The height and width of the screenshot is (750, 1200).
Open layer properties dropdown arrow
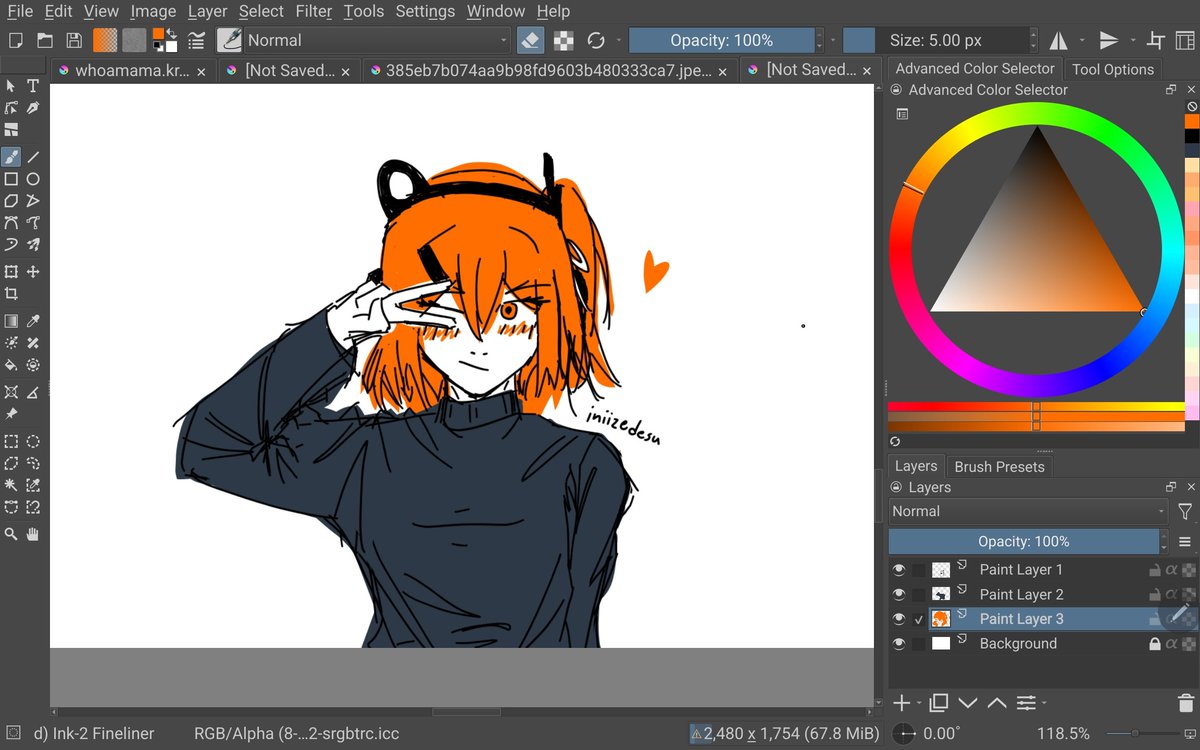(x=1043, y=703)
